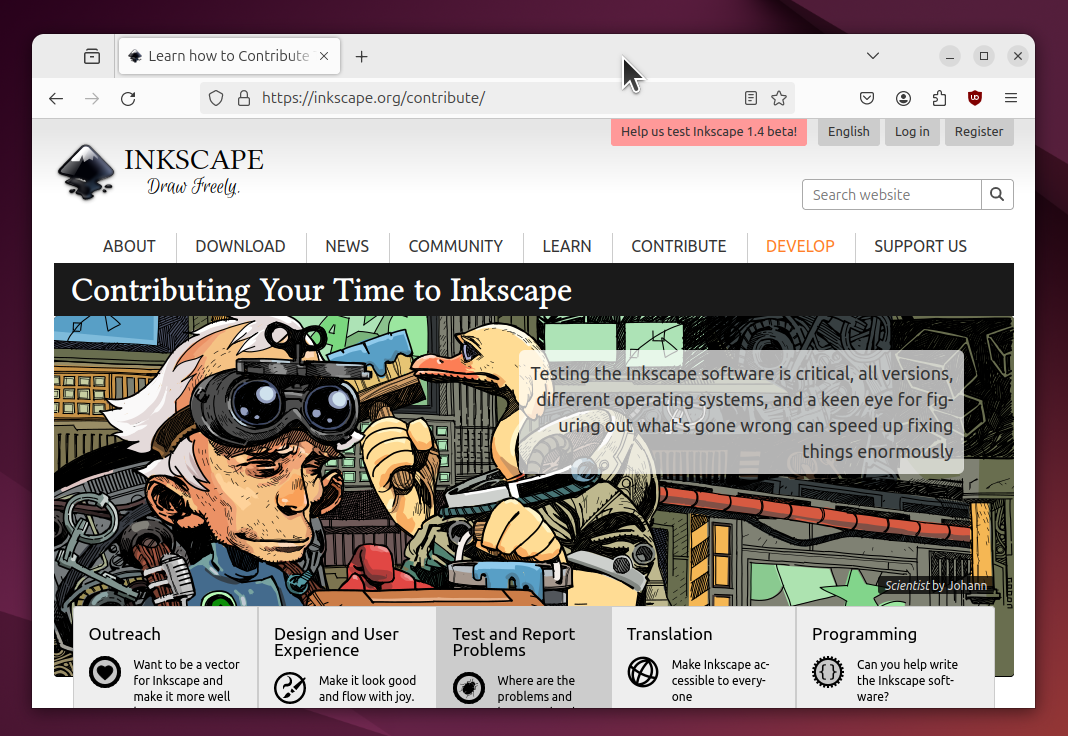Open the NEWS menu
The width and height of the screenshot is (1068, 736).
[x=347, y=246]
